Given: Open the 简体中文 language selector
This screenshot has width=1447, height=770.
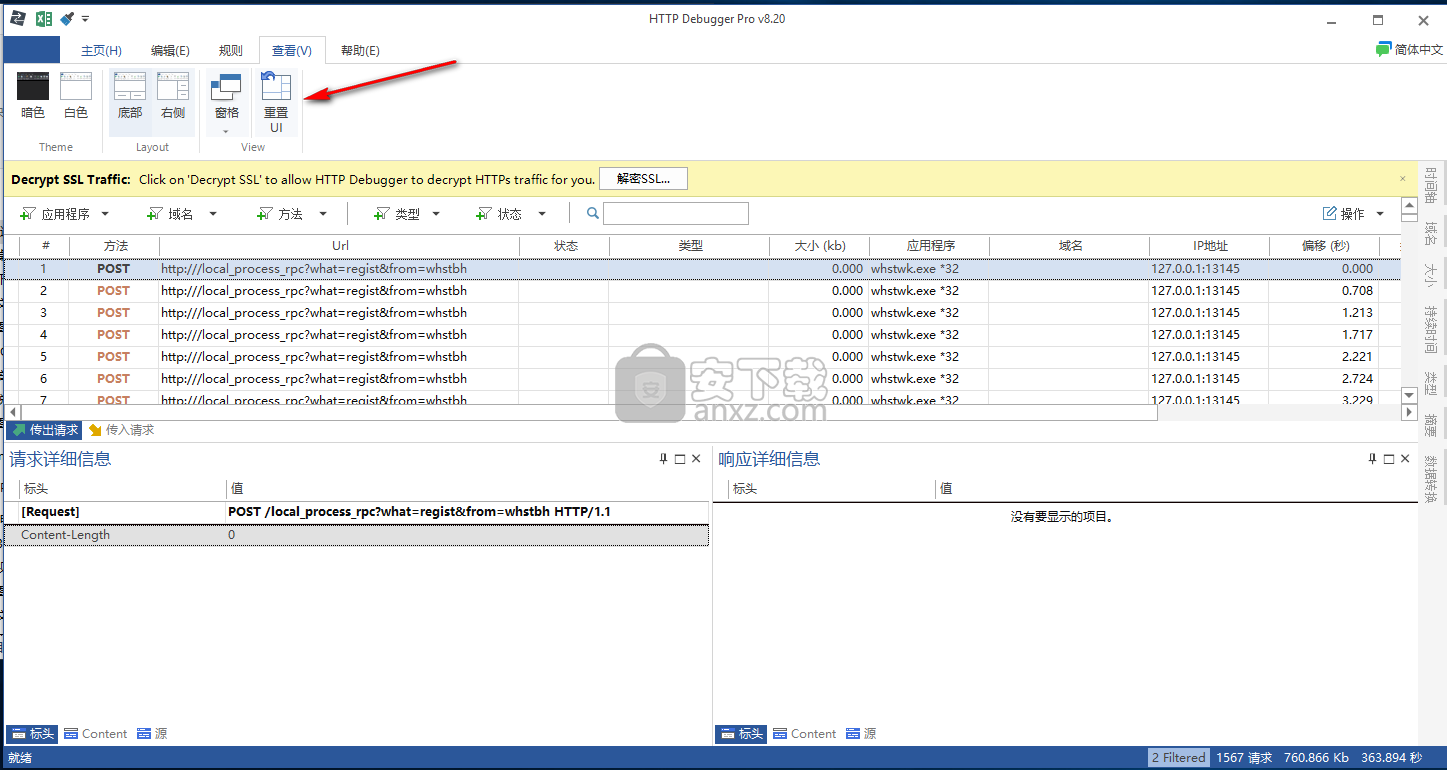Looking at the screenshot, I should click(1410, 49).
